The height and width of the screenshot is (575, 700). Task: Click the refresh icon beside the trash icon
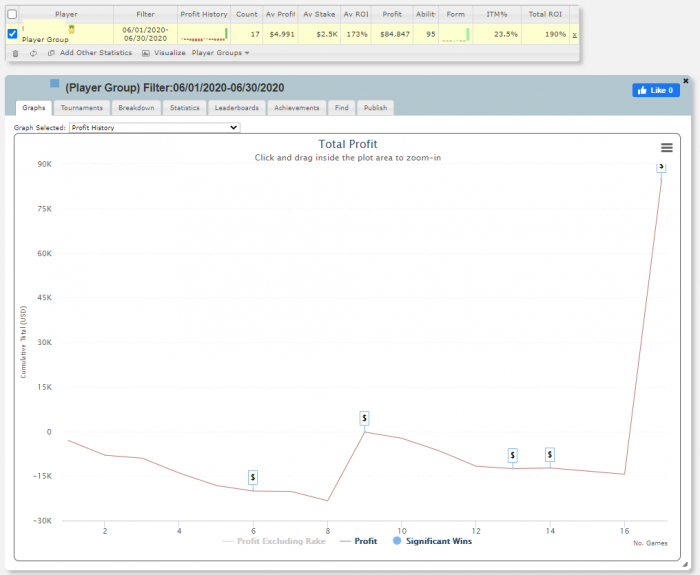tap(33, 52)
